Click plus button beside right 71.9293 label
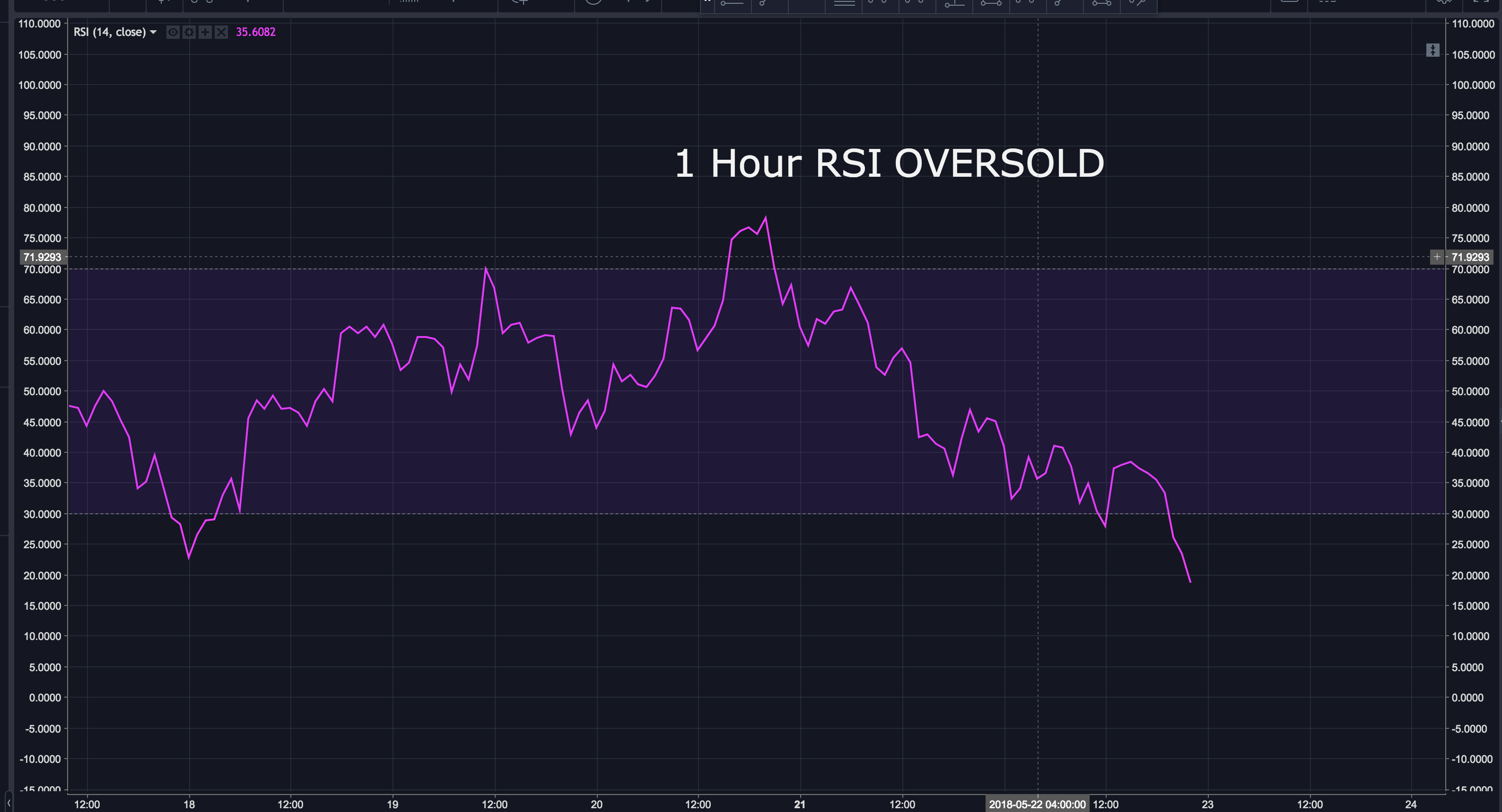 coord(1437,257)
